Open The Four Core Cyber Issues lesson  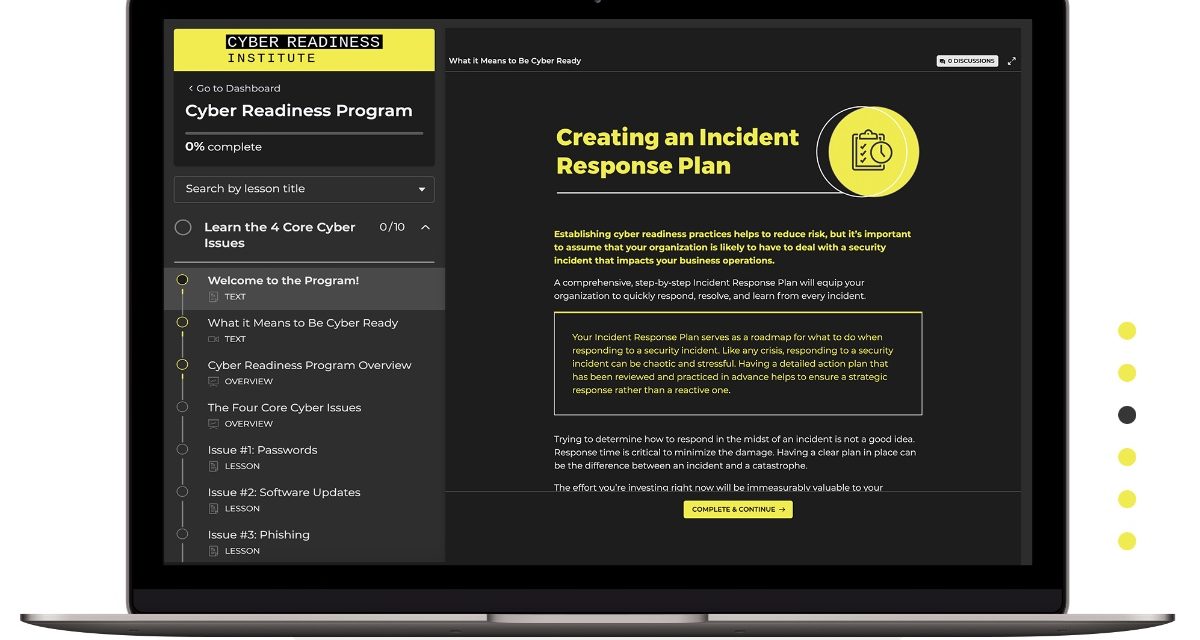[284, 408]
